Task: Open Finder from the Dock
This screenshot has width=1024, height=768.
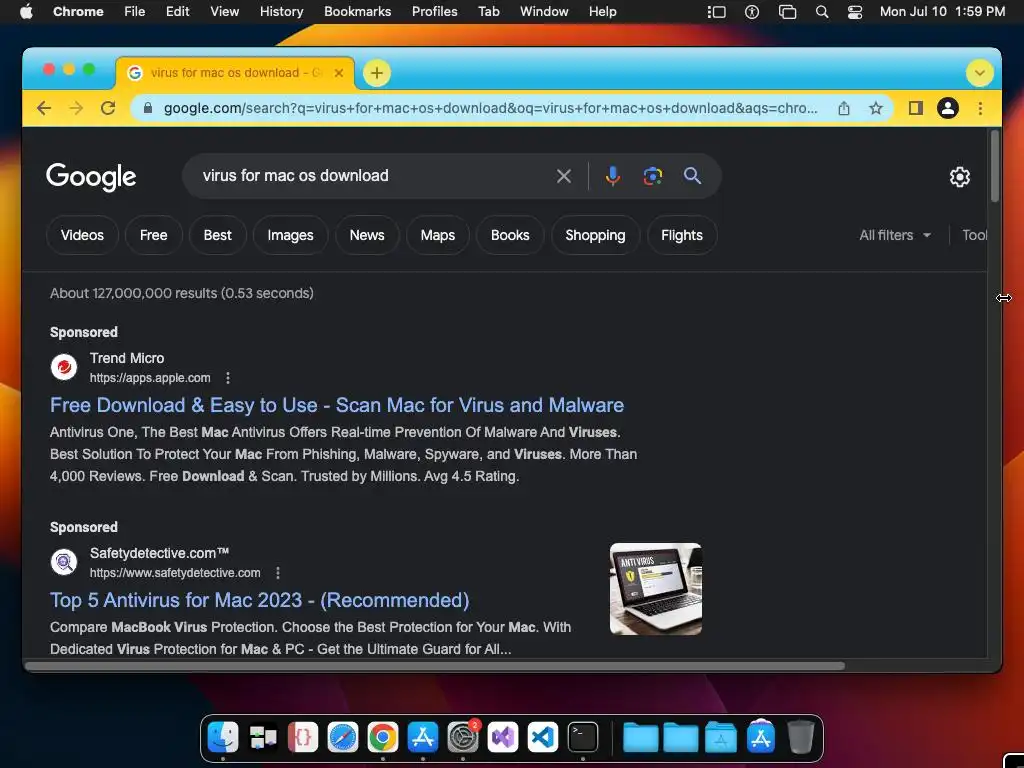Action: [x=223, y=737]
